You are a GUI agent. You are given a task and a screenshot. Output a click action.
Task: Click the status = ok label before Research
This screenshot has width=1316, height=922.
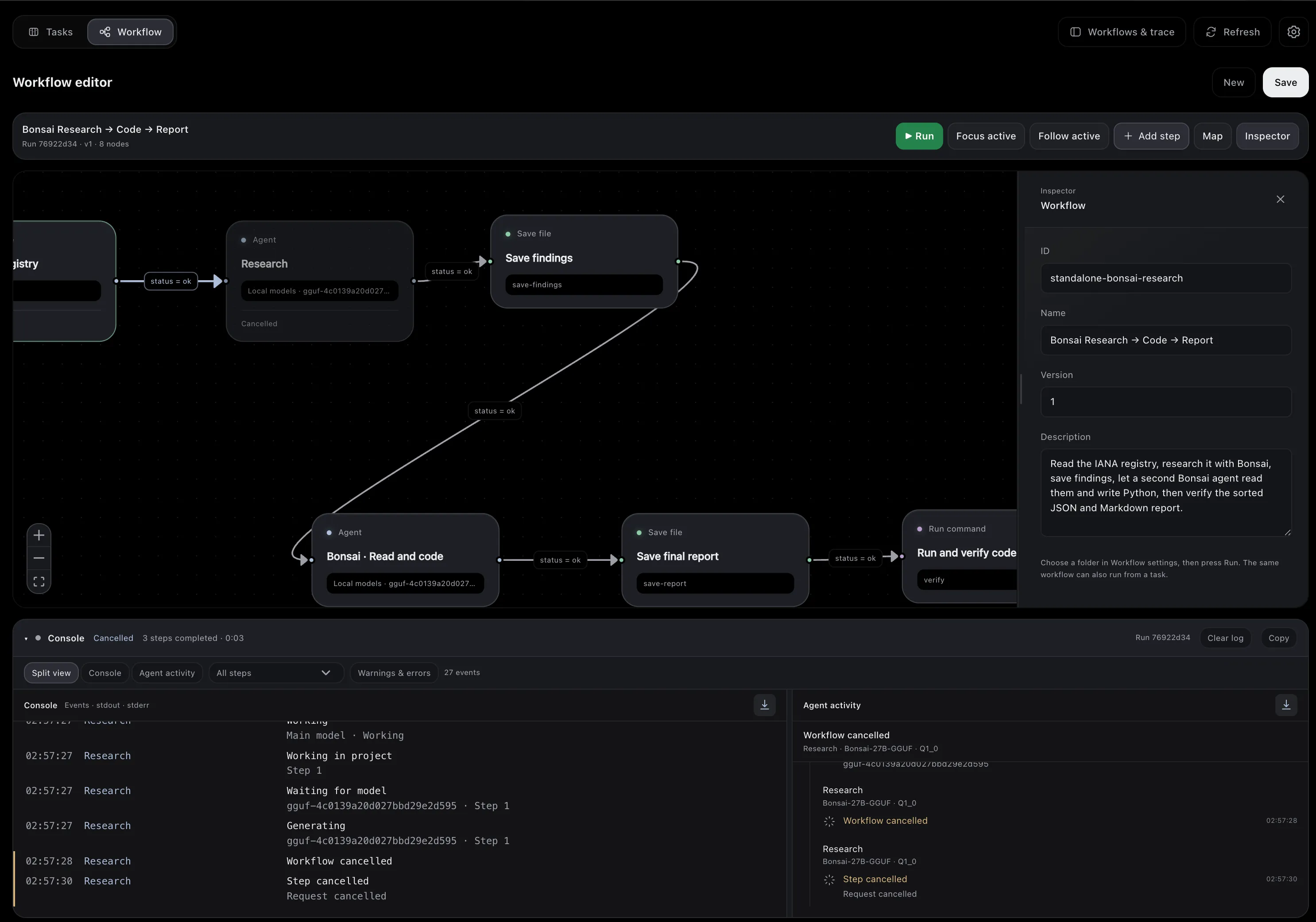coord(171,282)
